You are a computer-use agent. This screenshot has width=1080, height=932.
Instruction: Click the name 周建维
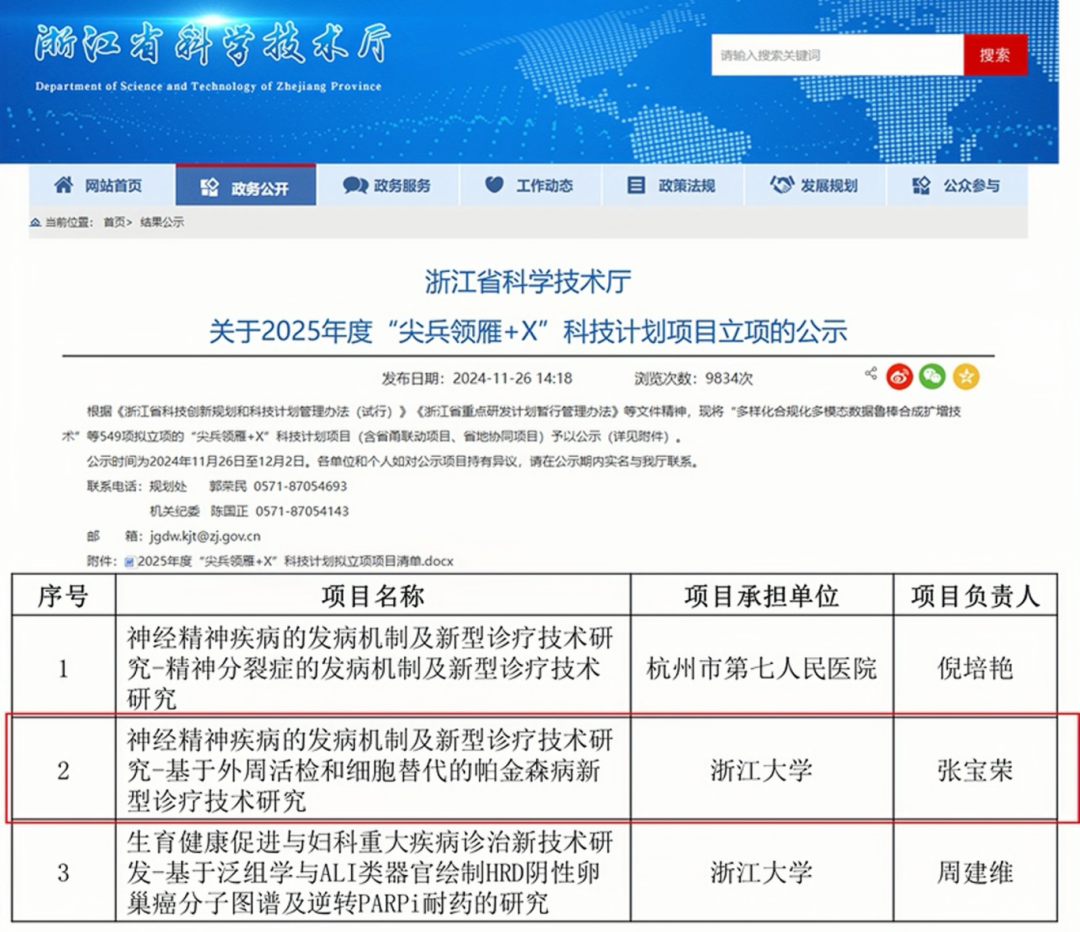(x=975, y=873)
